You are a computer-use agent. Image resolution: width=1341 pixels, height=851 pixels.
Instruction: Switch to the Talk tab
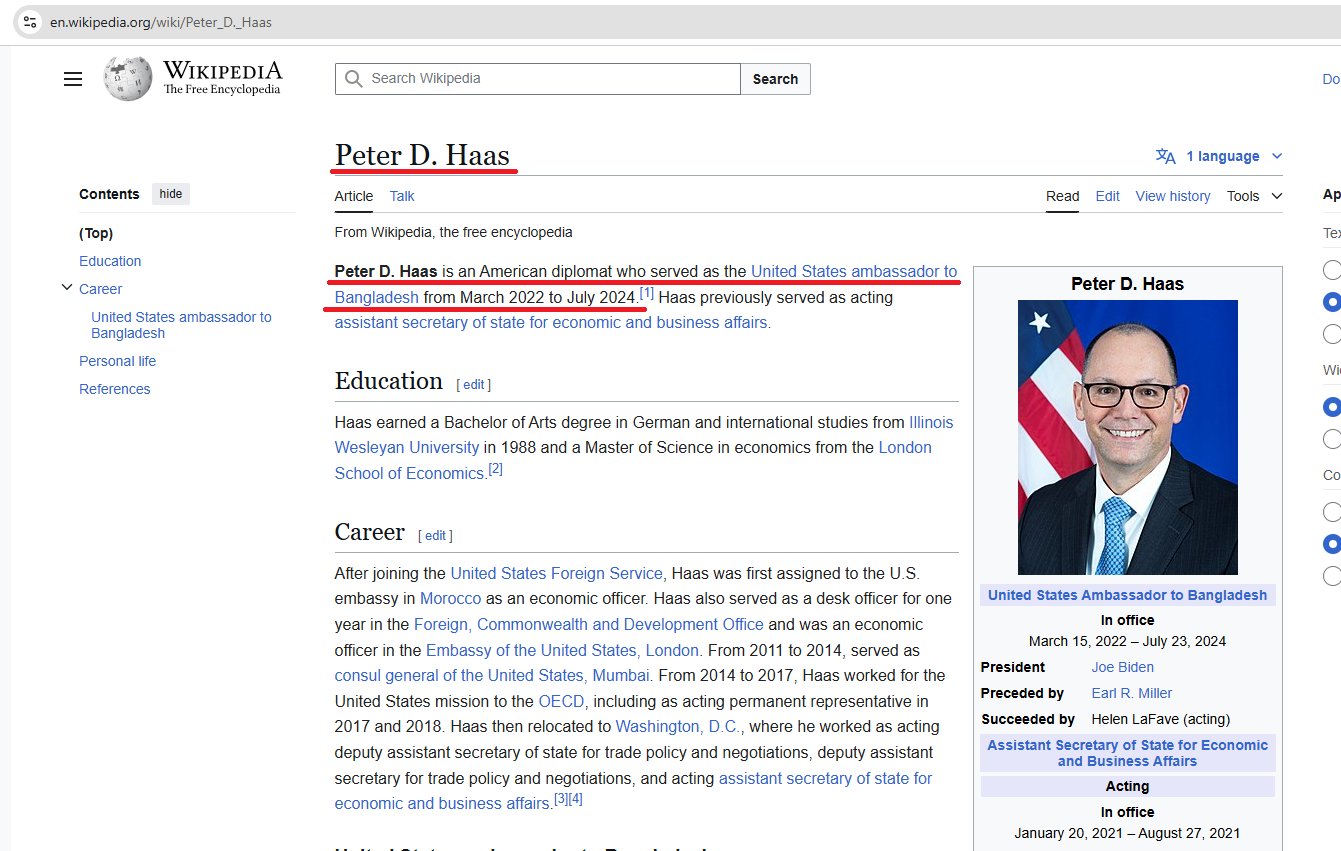click(402, 196)
